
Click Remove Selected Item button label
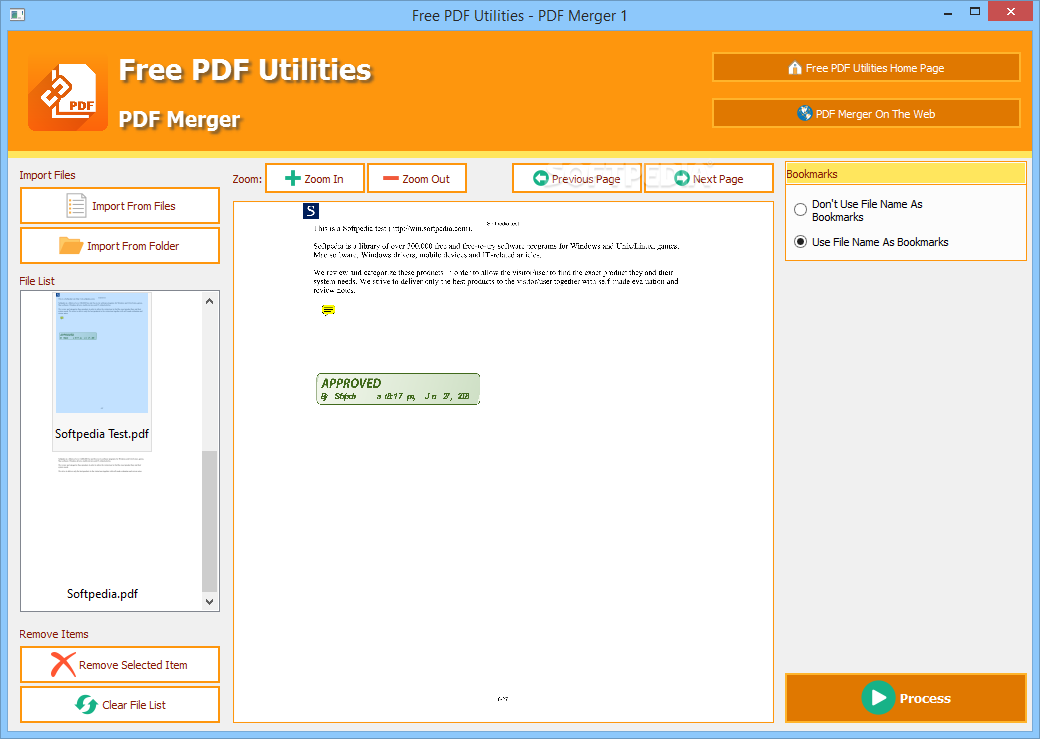(133, 665)
